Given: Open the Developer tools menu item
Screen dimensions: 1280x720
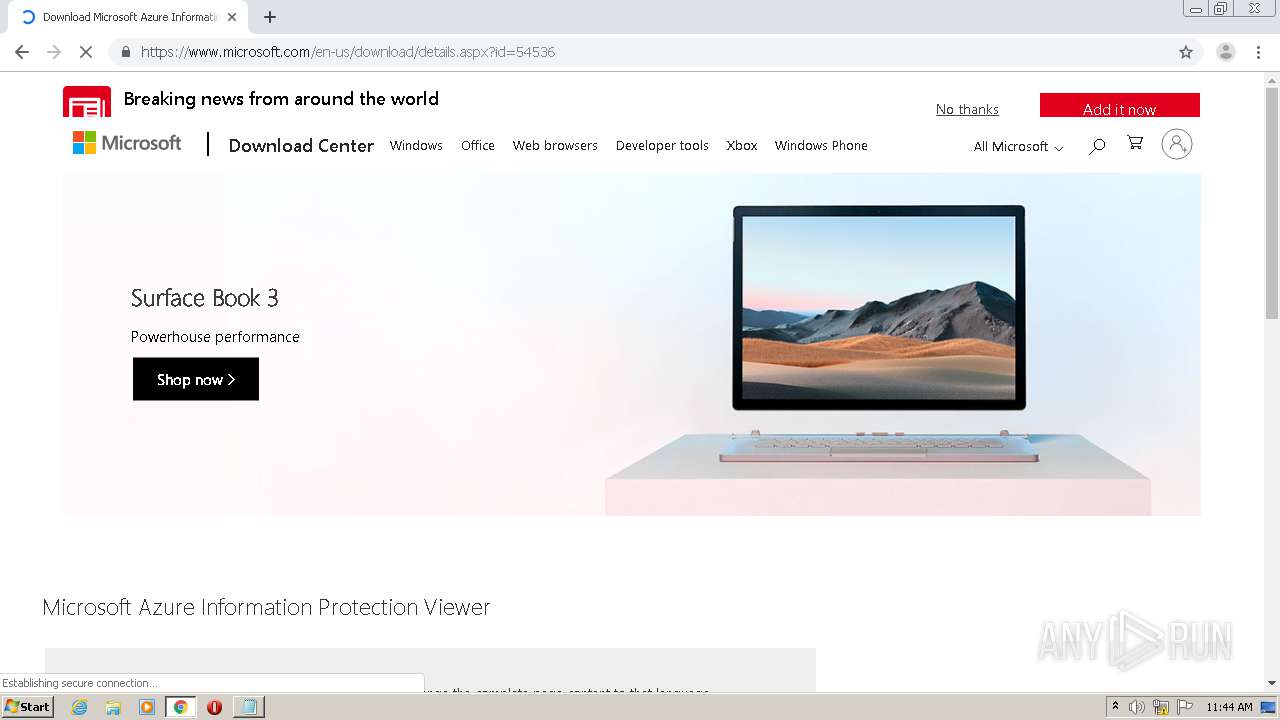Looking at the screenshot, I should tap(662, 146).
